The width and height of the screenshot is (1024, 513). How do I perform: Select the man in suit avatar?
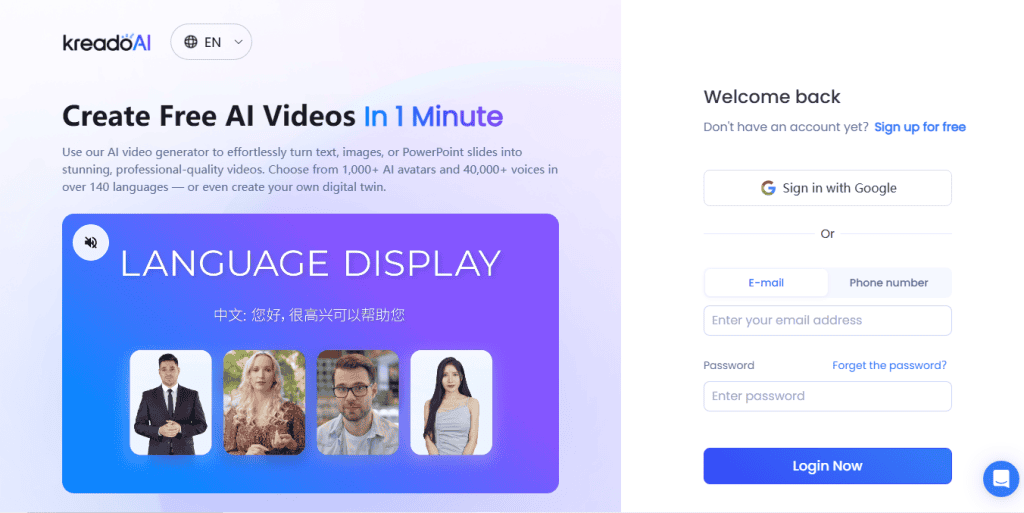[x=171, y=402]
